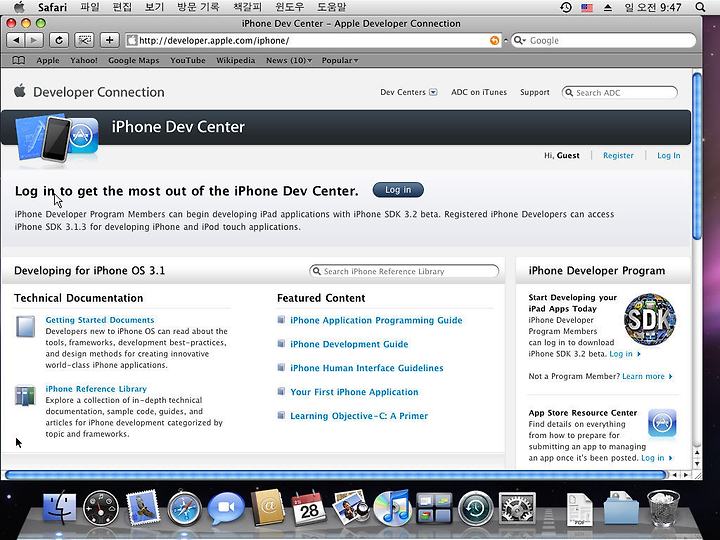720x540 pixels.
Task: Expand the Popular bookmarks folder
Action: point(340,60)
